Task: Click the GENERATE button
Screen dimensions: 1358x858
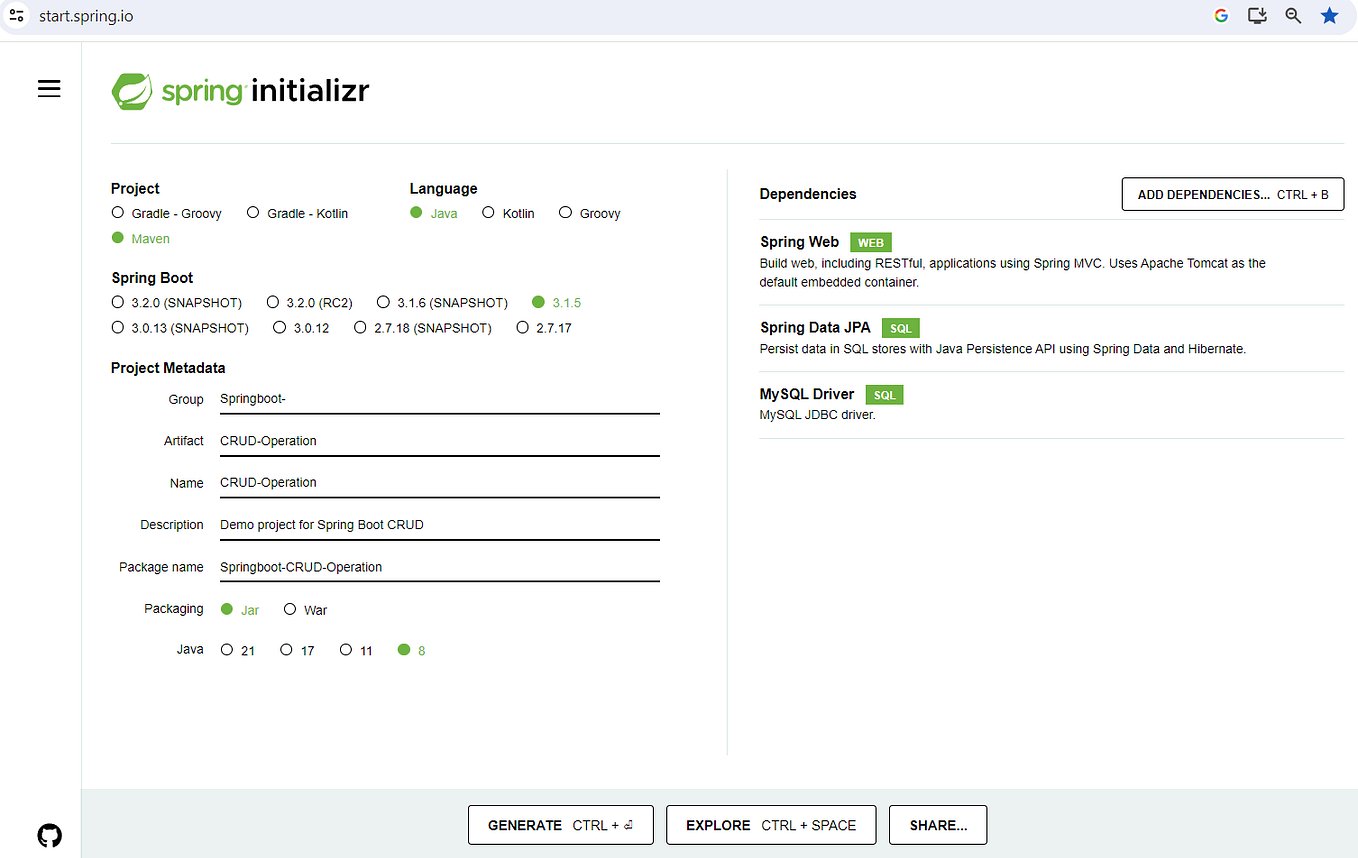Action: pyautogui.click(x=560, y=824)
